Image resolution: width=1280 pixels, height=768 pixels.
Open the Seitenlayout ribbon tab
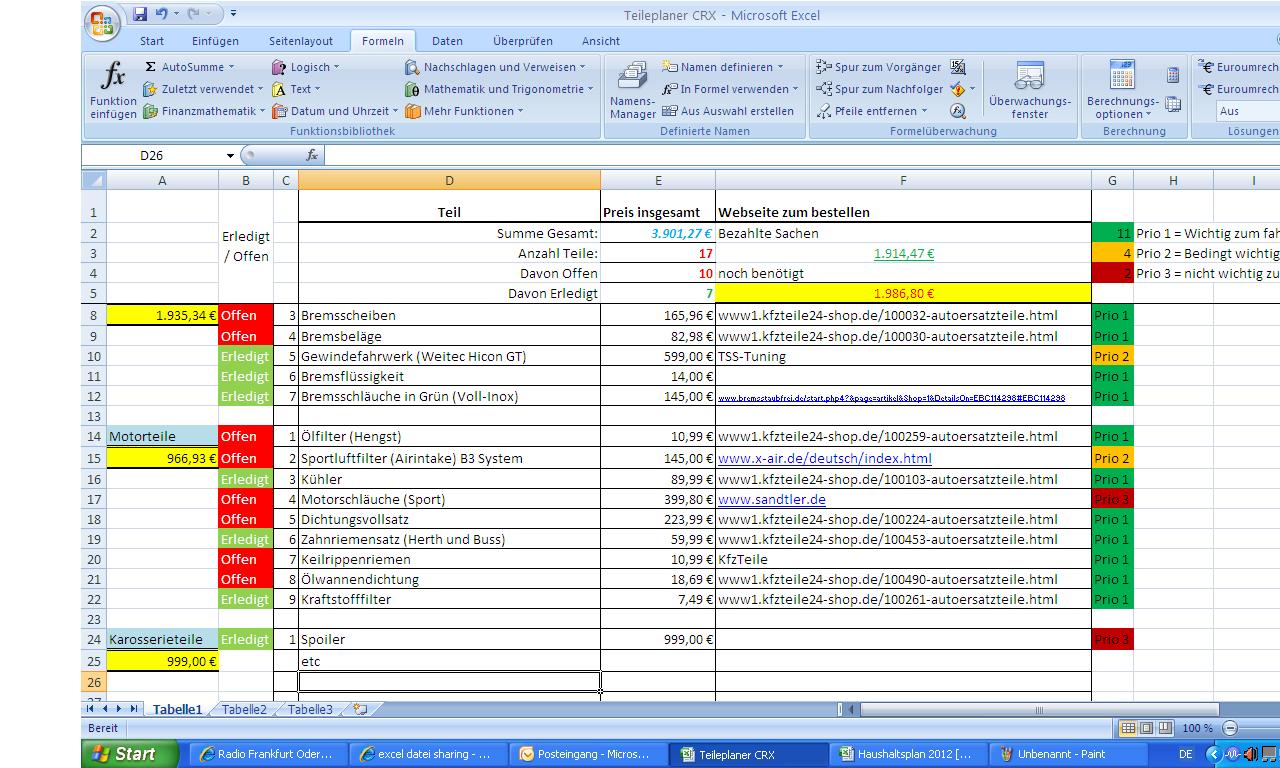pos(301,41)
